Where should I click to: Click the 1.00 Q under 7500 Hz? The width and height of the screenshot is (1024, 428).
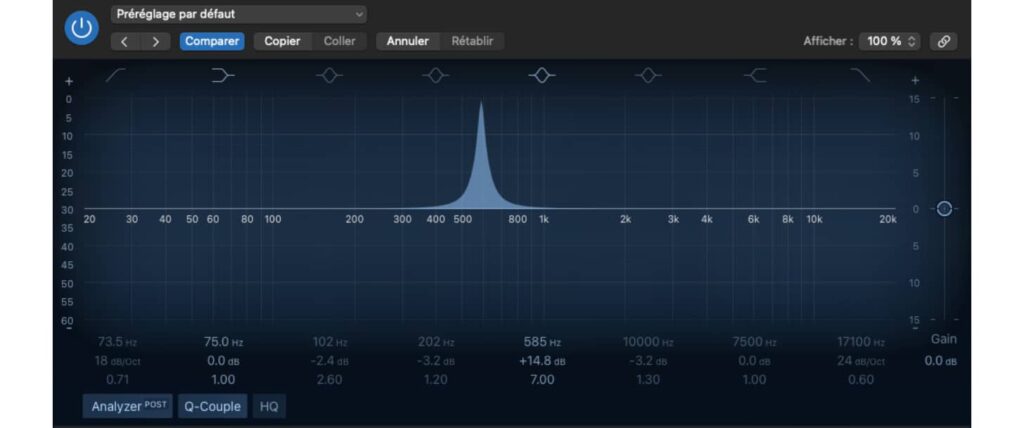pyautogui.click(x=754, y=380)
